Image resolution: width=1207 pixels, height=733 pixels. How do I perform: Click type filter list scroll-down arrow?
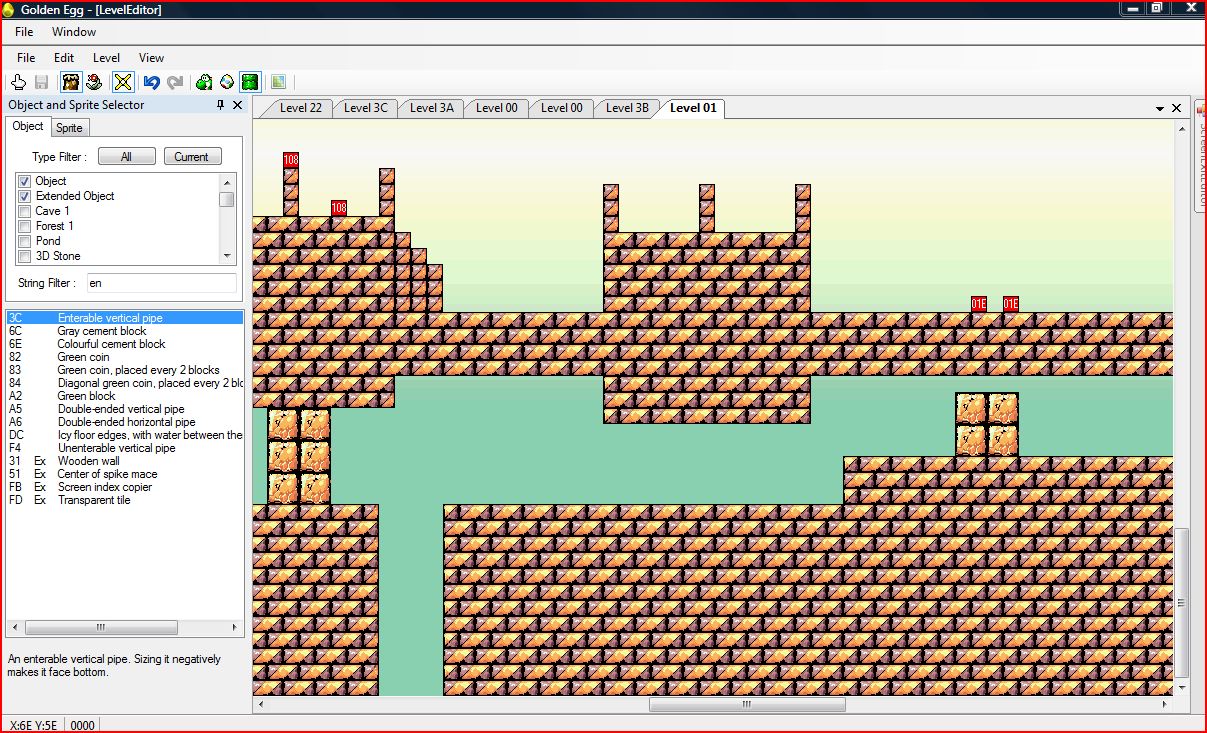[227, 256]
